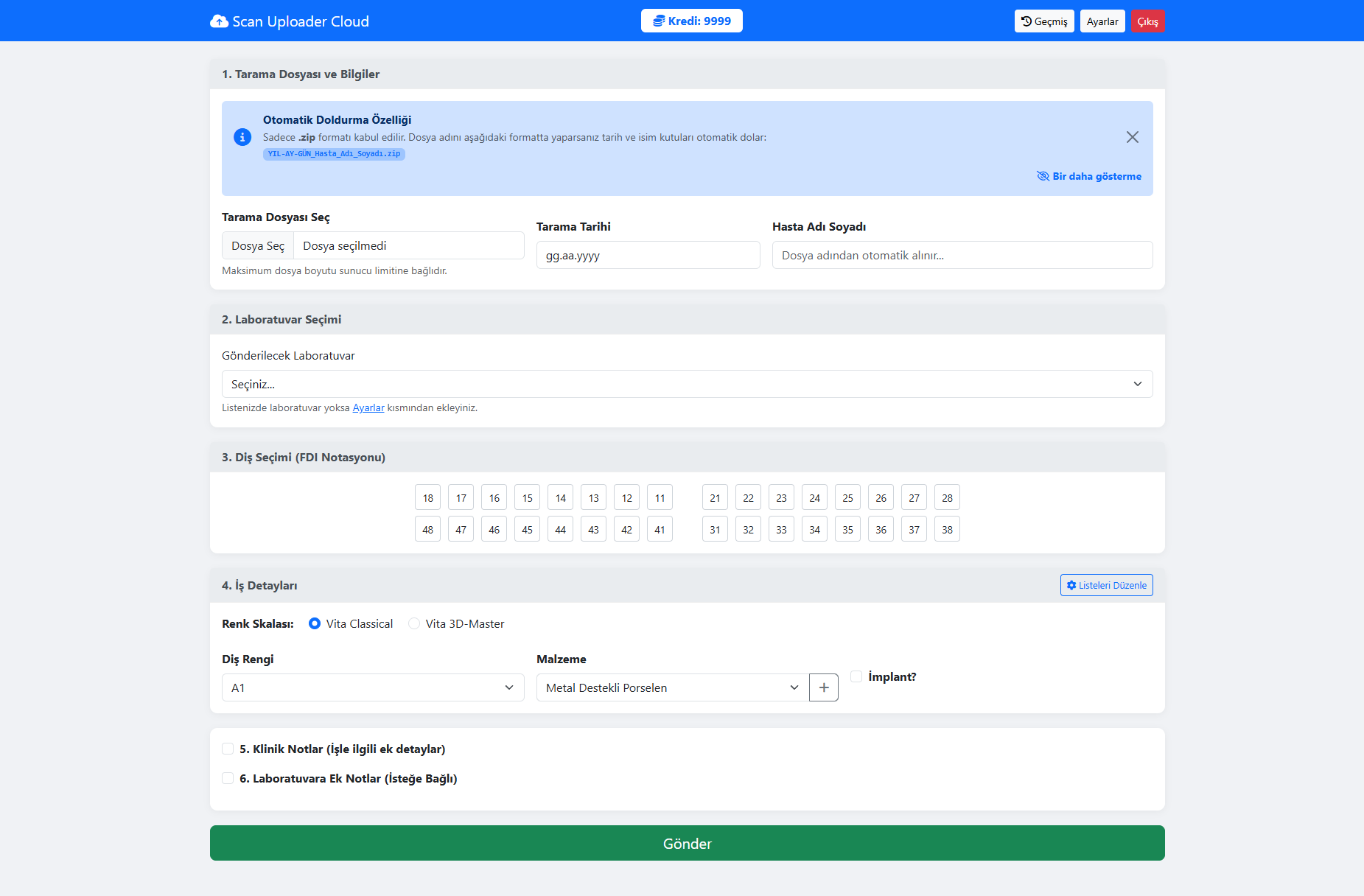
Task: Click the coin icon in Kredi badge
Action: click(x=660, y=21)
